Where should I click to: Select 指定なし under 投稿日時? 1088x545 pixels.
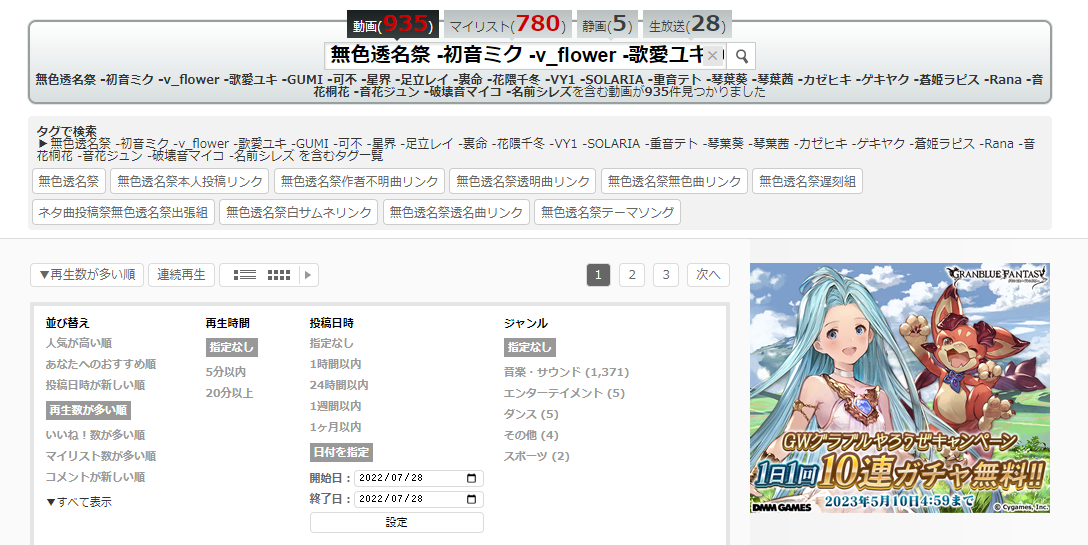[332, 344]
